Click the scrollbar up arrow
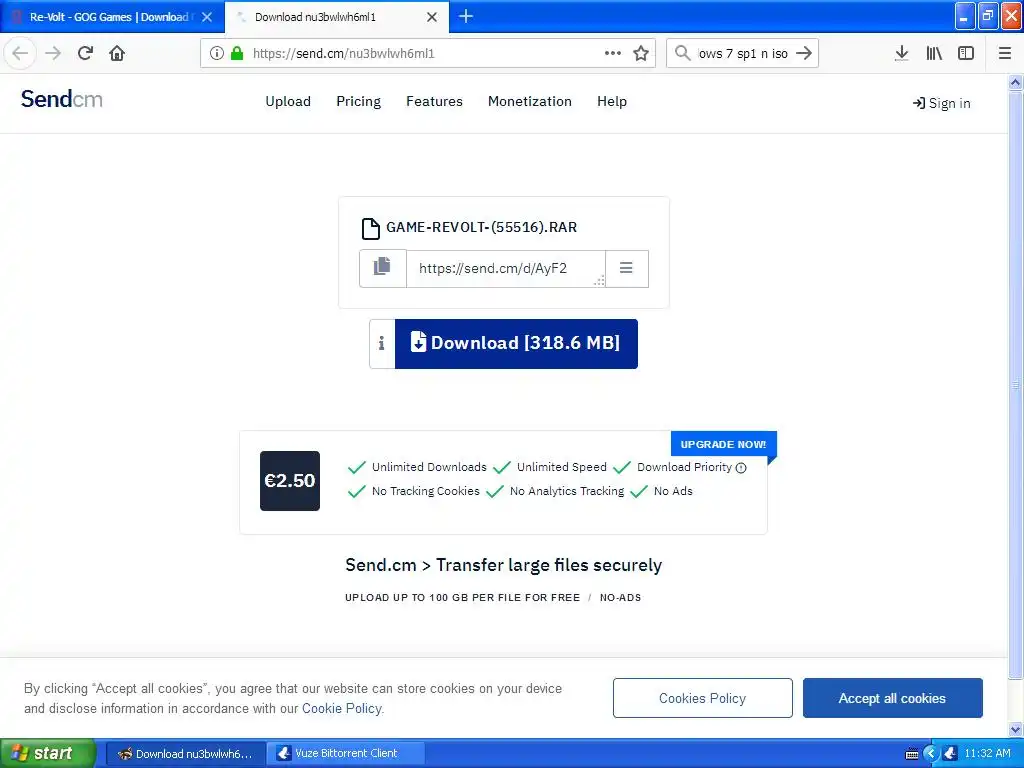1024x768 pixels. (x=1015, y=82)
